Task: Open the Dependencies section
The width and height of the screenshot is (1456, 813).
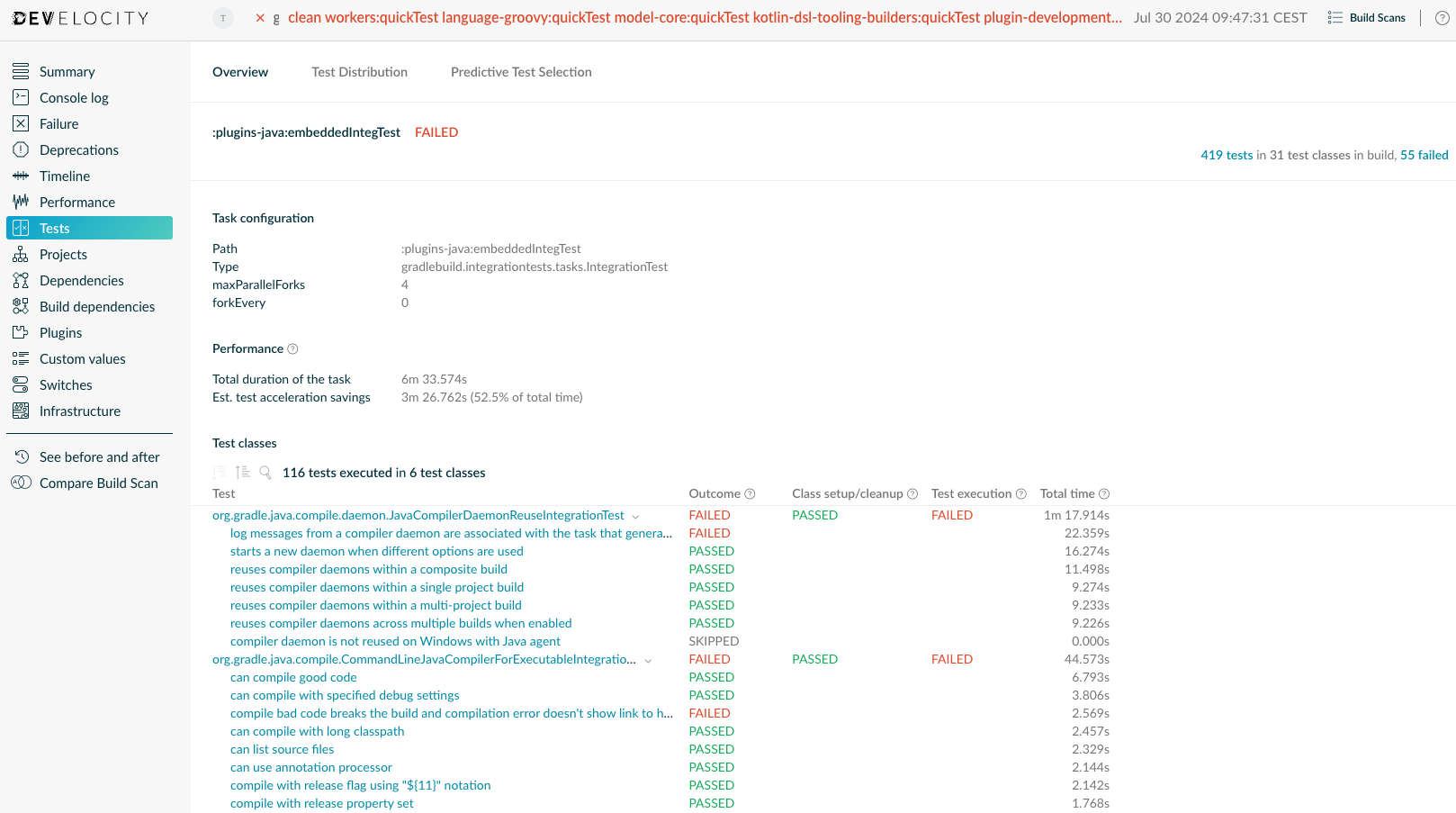Action: [x=82, y=280]
